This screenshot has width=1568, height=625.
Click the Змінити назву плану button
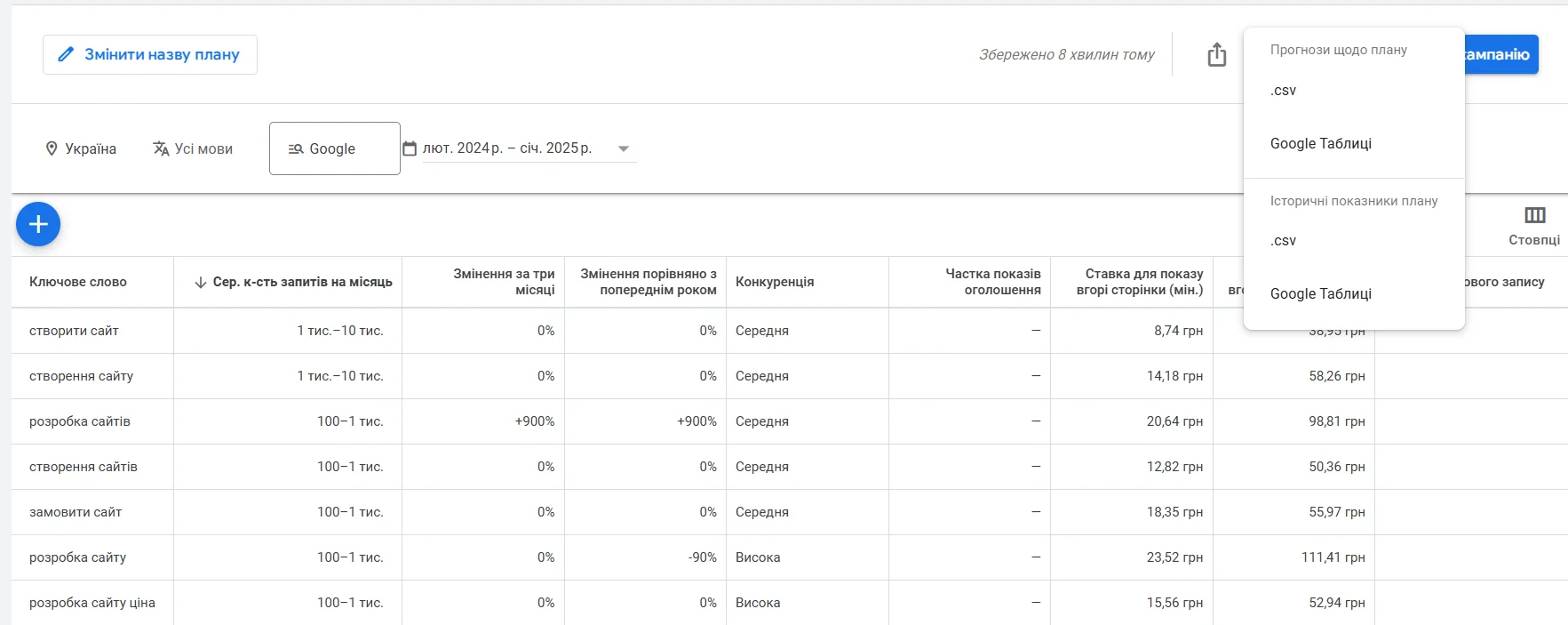point(149,54)
